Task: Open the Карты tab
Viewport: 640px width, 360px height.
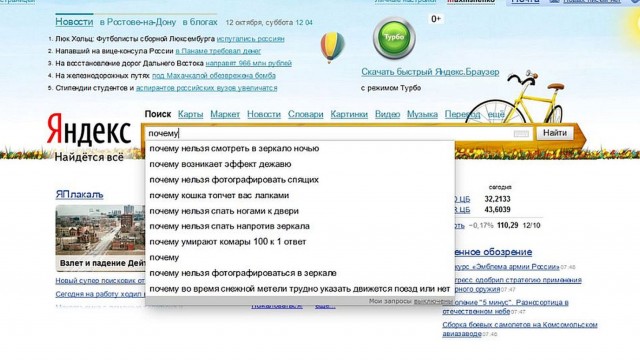Action: tap(190, 114)
